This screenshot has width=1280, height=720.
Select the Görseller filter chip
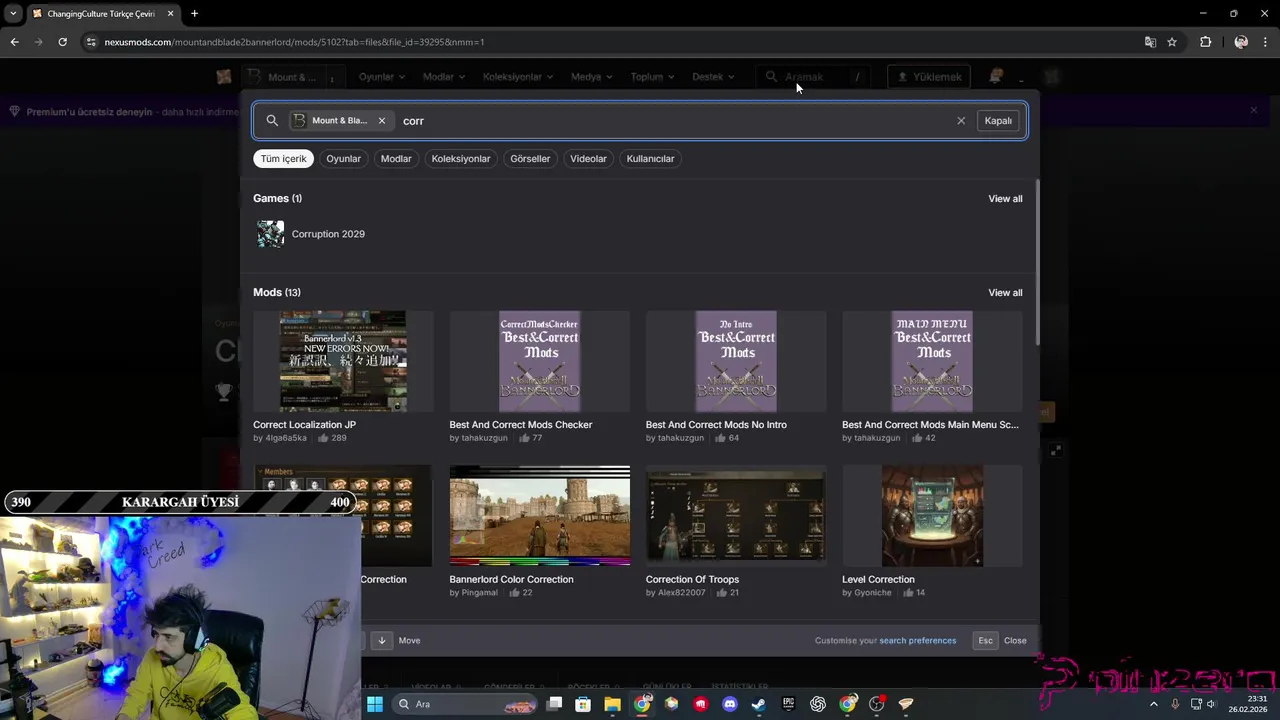(x=530, y=159)
